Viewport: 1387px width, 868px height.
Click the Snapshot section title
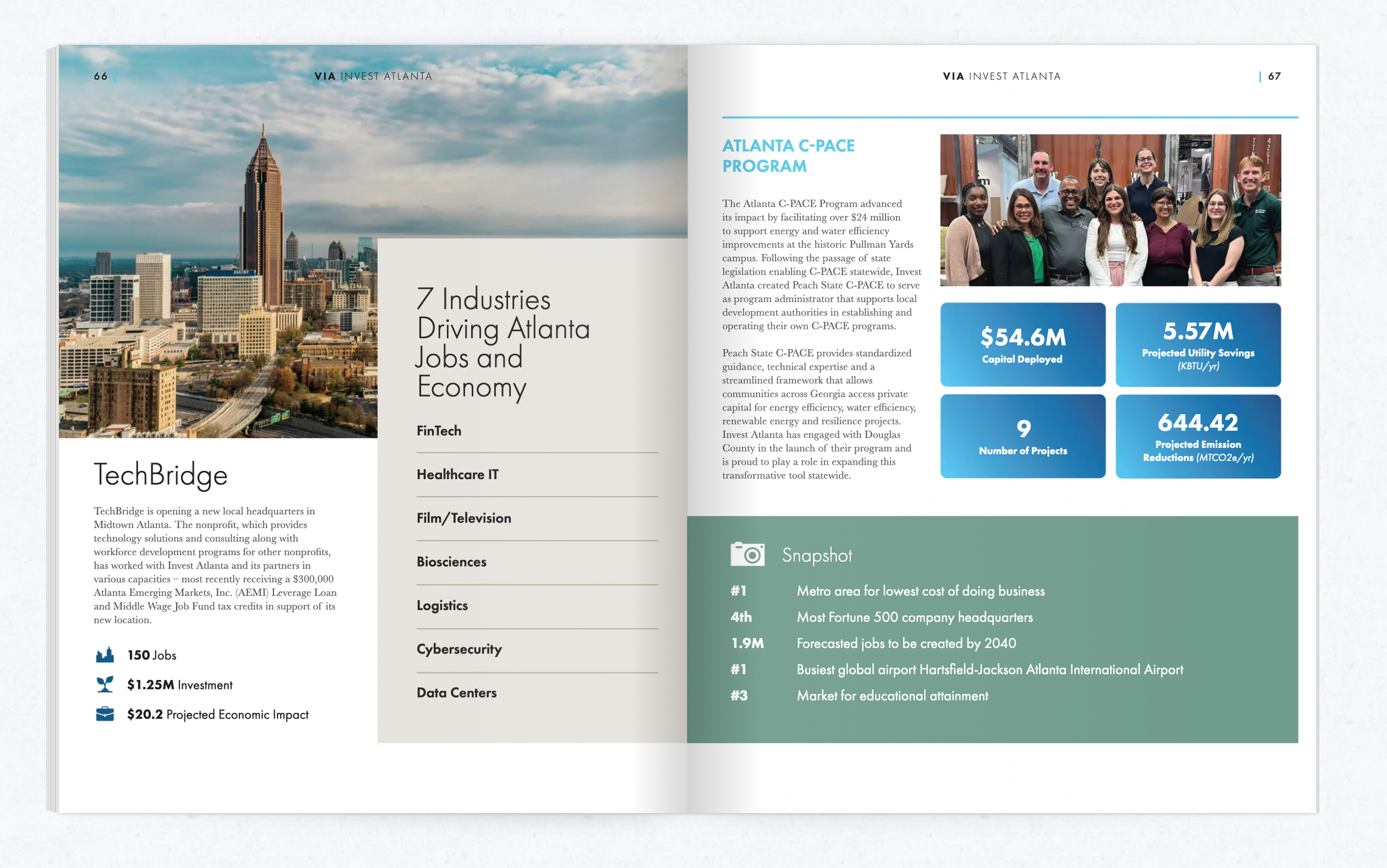[817, 555]
